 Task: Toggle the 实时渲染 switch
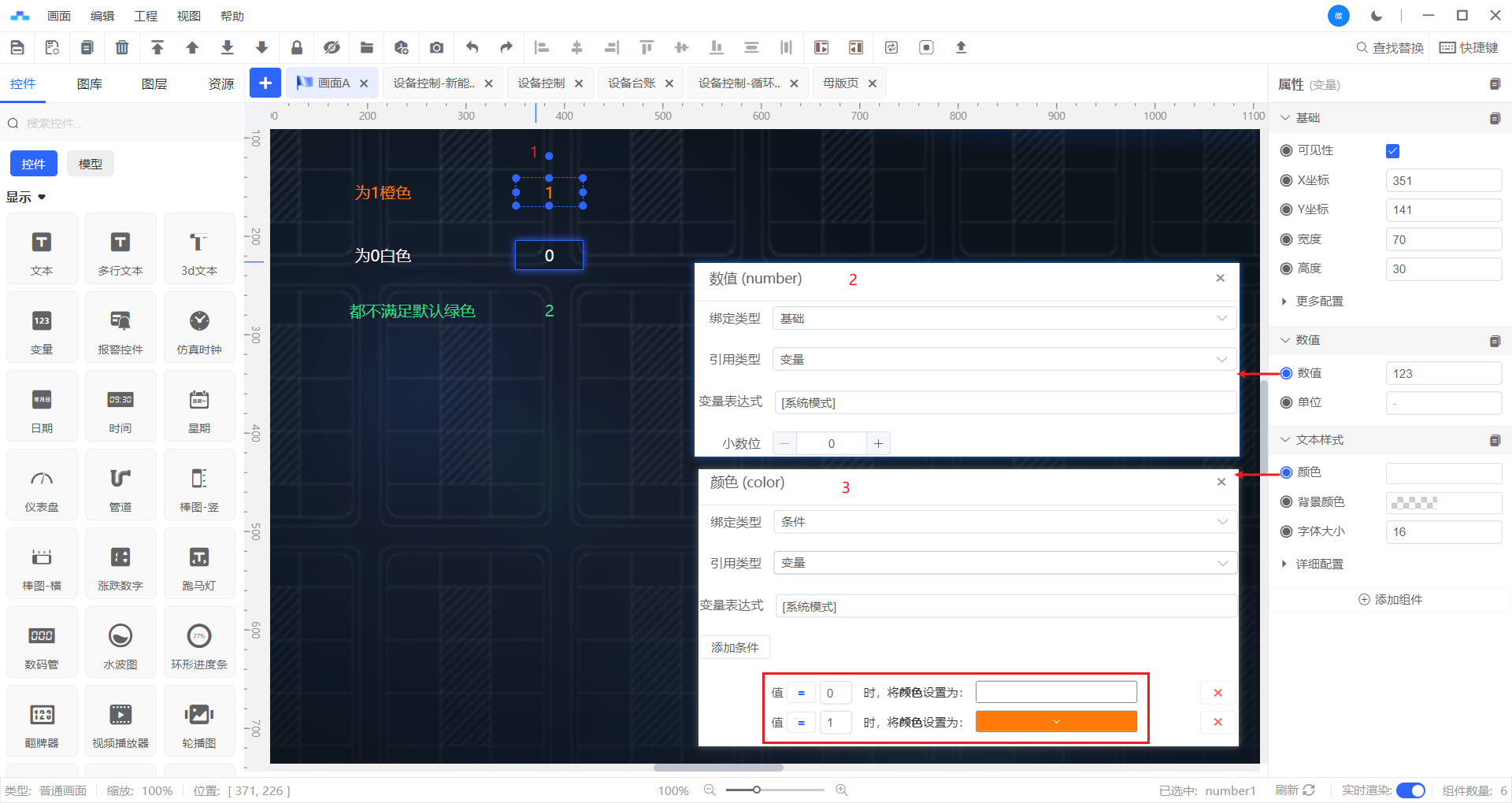1410,790
